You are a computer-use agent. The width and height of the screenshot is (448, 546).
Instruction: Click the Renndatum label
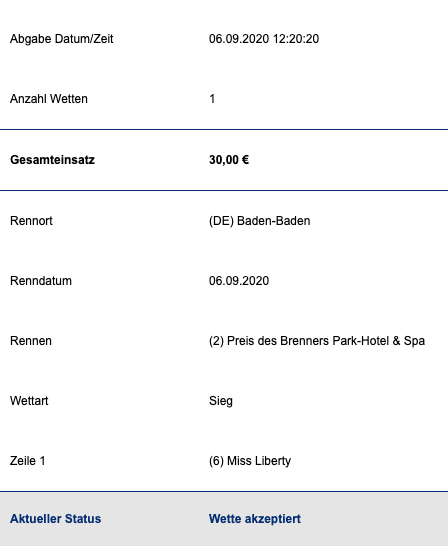coord(41,281)
